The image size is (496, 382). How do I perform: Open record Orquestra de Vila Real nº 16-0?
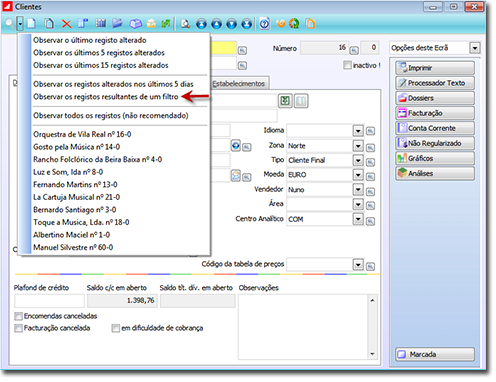pos(82,134)
